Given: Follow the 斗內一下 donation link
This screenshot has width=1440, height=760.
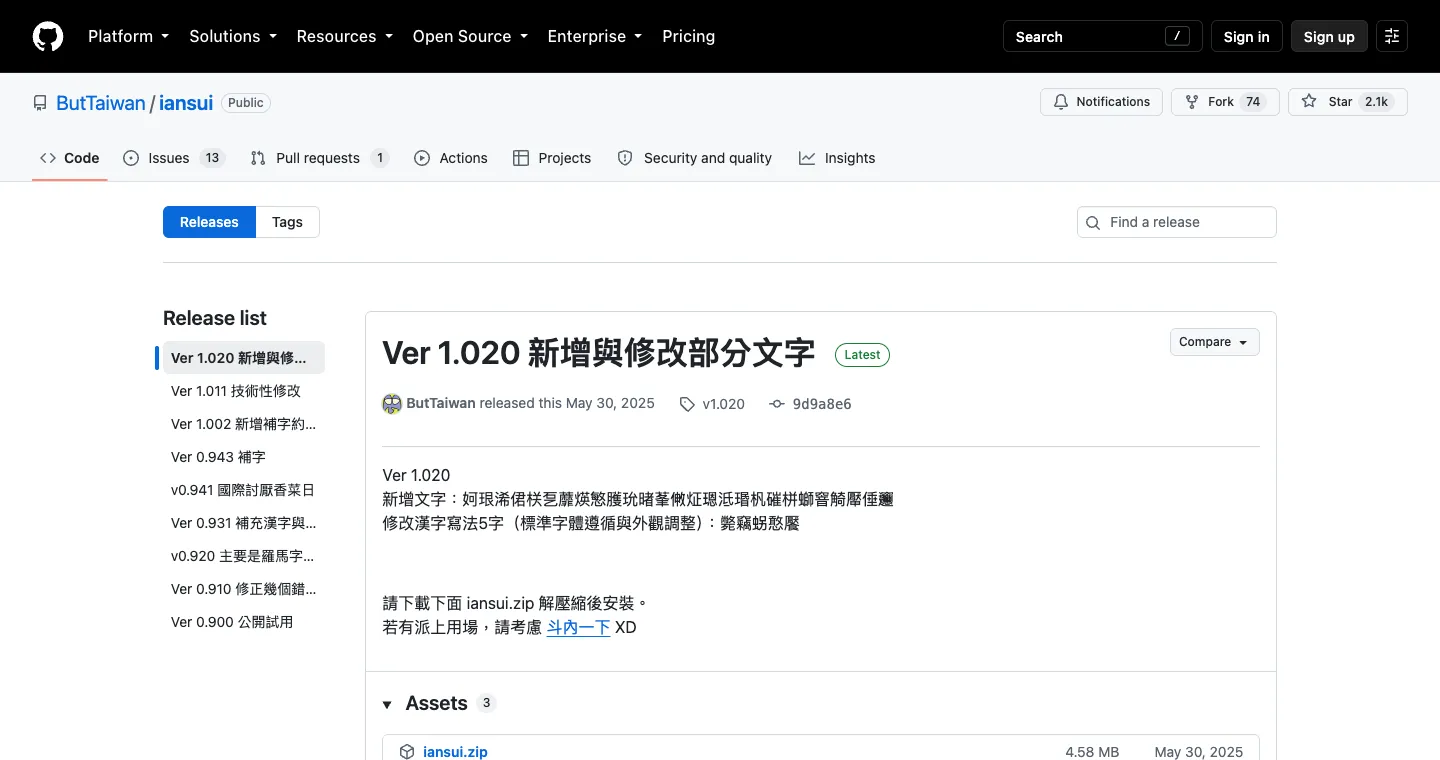Looking at the screenshot, I should pos(578,627).
